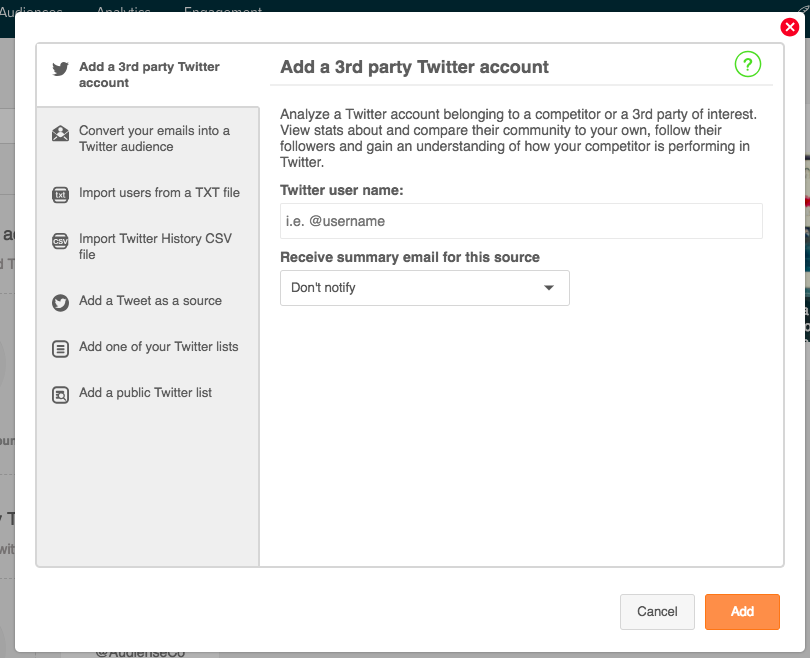810x658 pixels.
Task: Click the list icon for your Twitter lists
Action: [x=60, y=349]
